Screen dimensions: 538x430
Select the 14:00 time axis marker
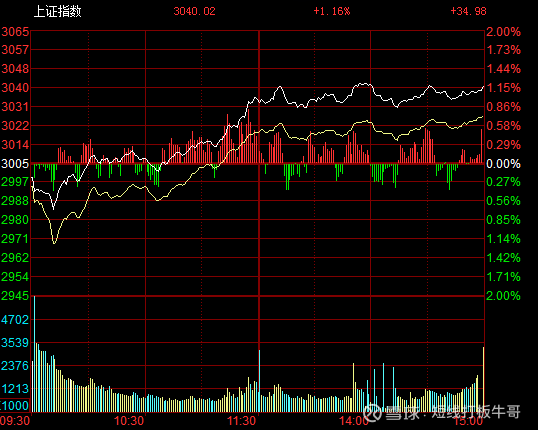(x=354, y=421)
